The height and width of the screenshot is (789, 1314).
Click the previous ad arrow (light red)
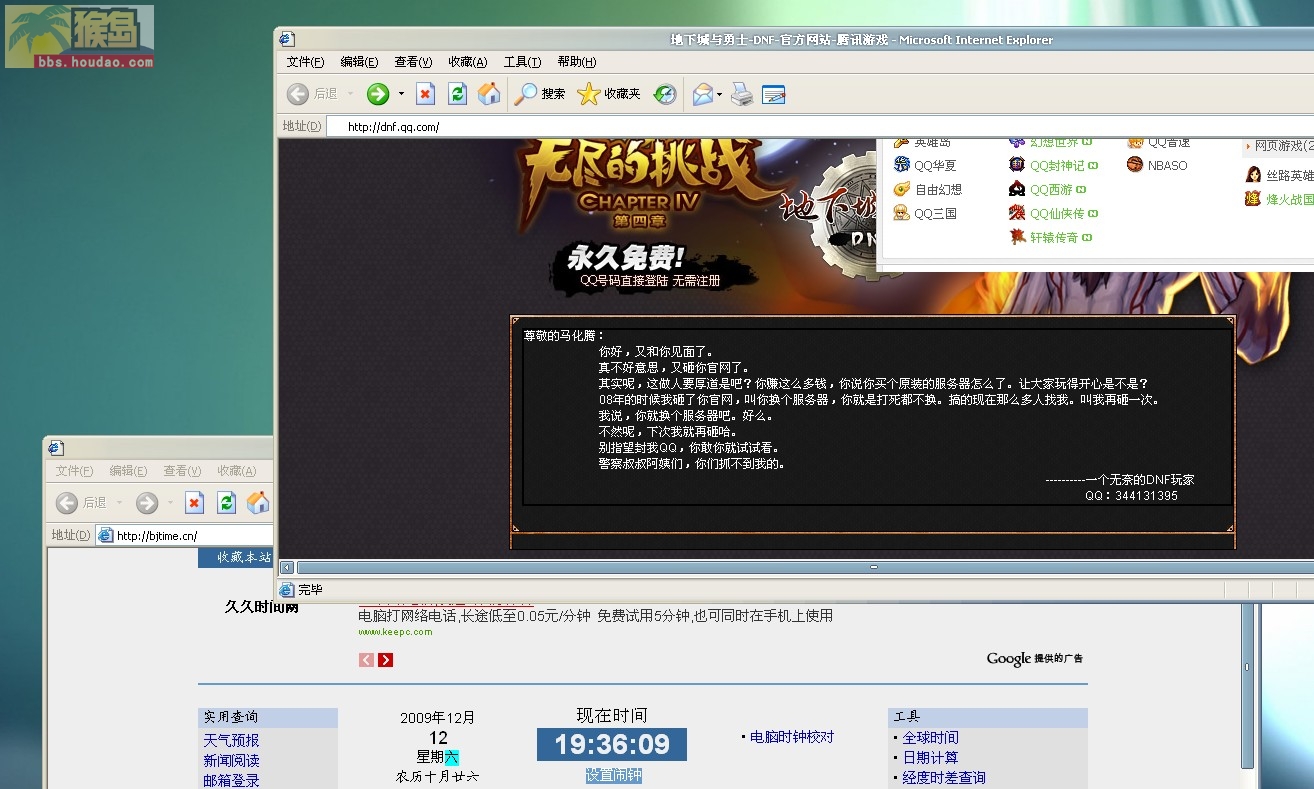point(366,660)
